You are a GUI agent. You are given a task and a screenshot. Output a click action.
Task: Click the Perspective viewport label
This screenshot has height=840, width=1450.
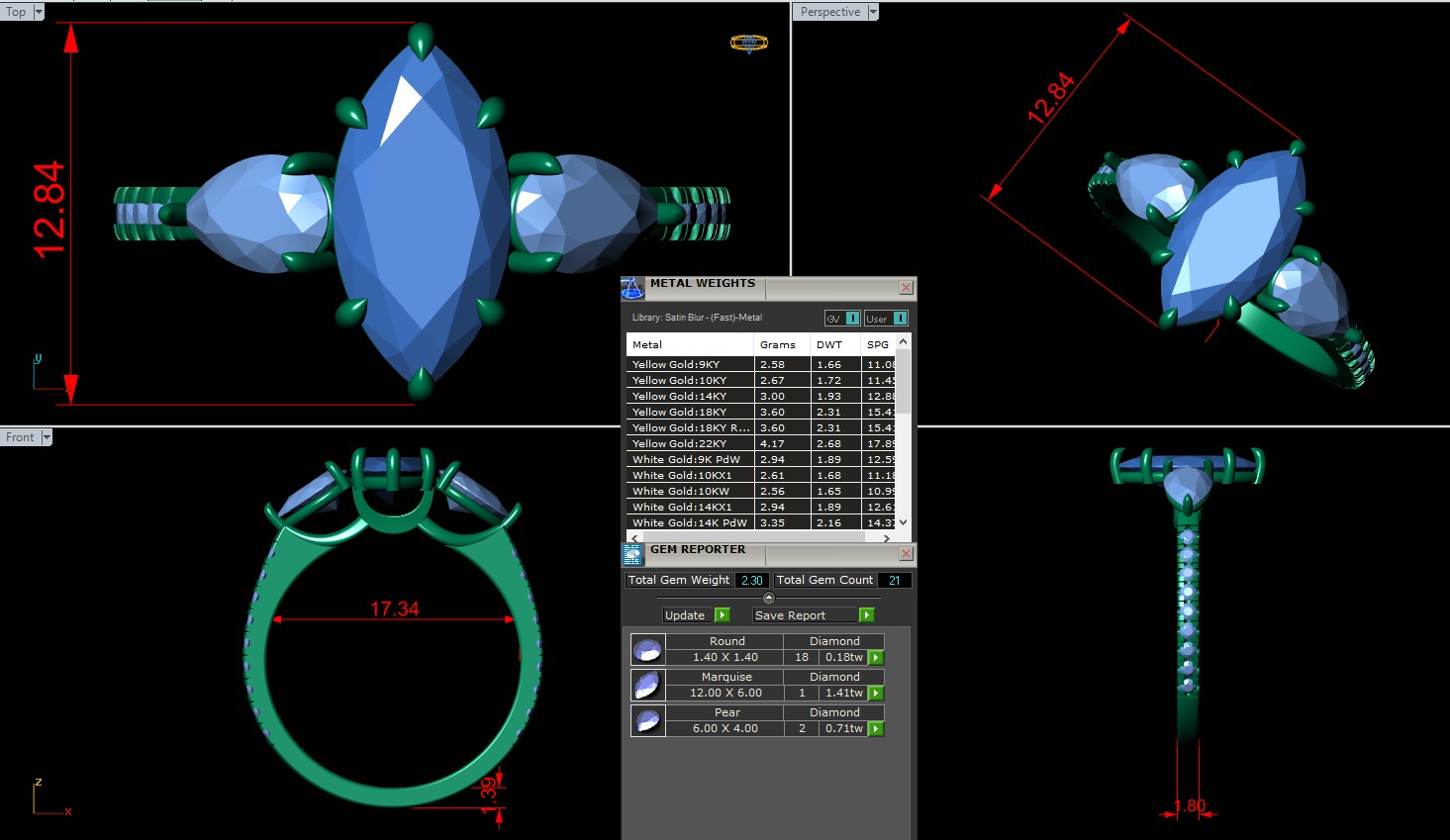pos(830,12)
